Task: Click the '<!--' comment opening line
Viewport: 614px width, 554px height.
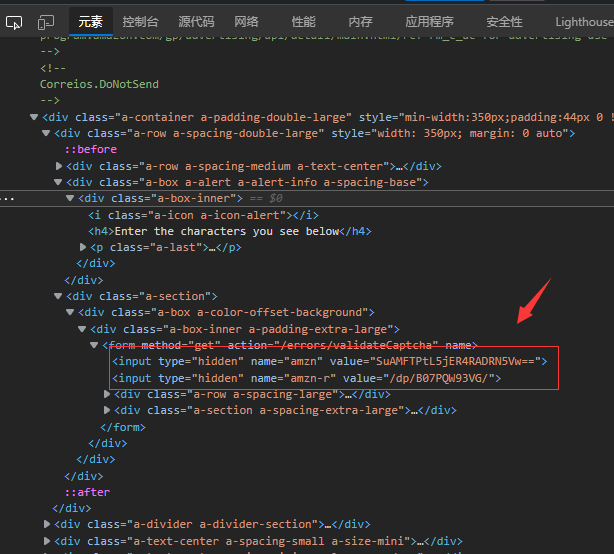Action: coord(53,68)
